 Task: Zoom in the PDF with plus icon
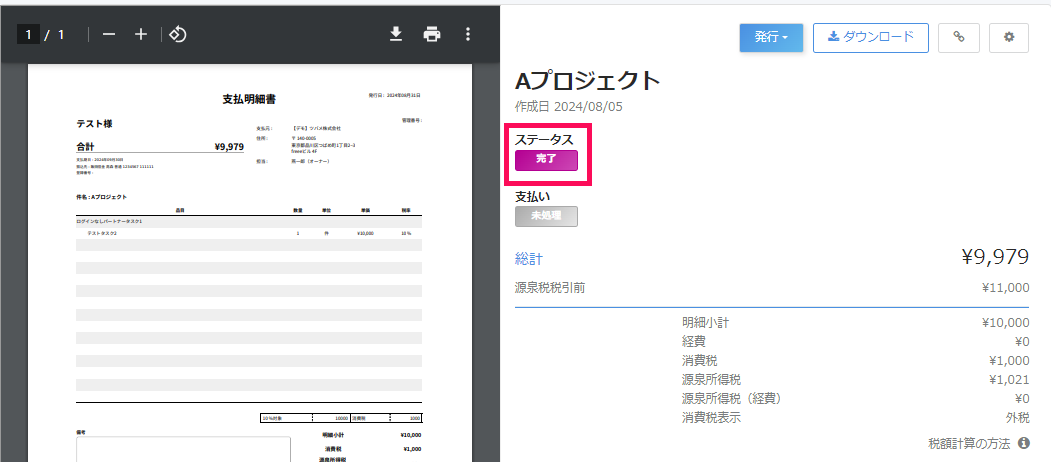click(141, 35)
